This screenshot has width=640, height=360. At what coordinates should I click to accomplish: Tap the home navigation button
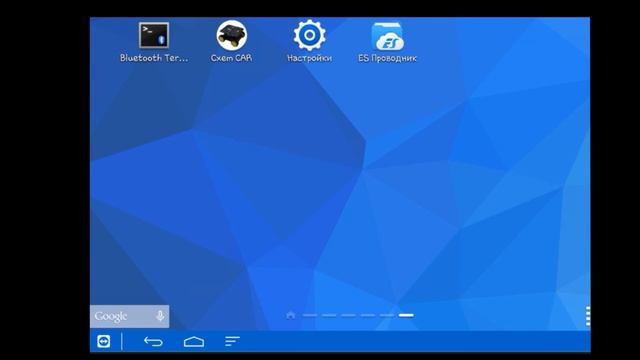tap(194, 341)
